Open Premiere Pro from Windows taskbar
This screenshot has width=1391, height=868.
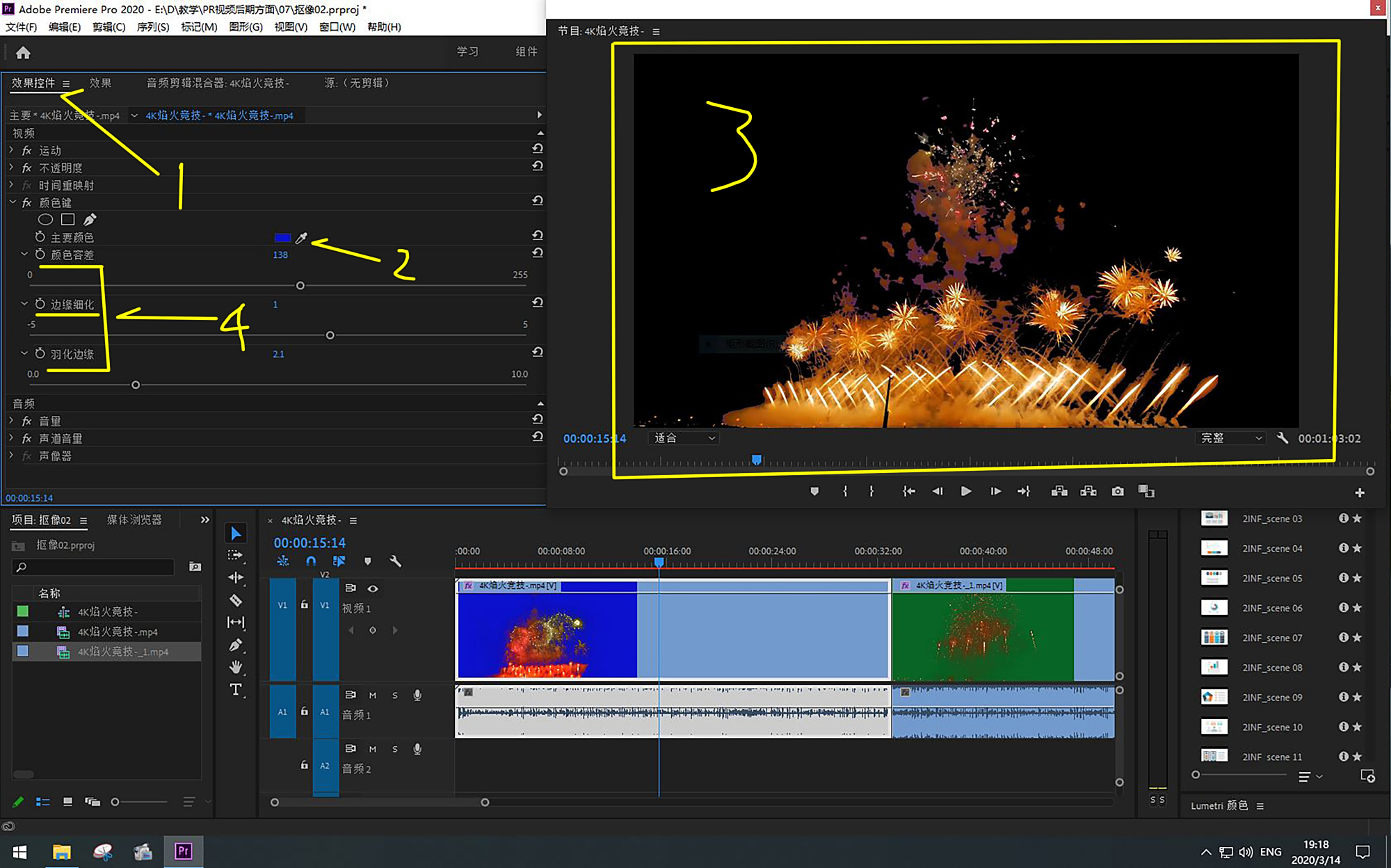[183, 851]
